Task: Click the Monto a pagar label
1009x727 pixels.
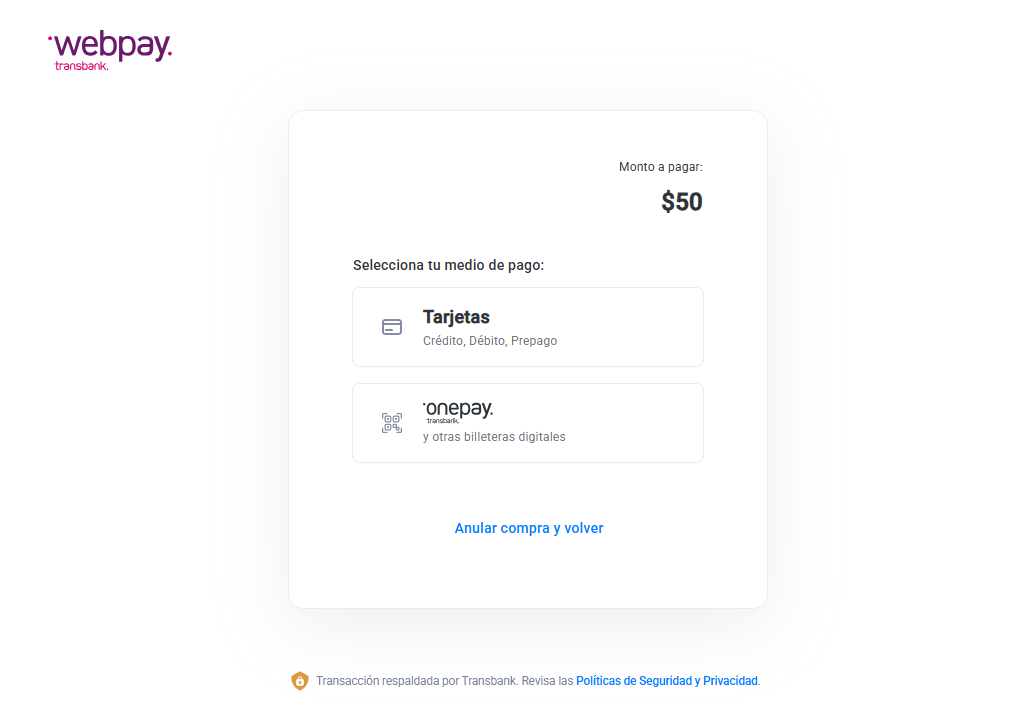Action: (x=659, y=166)
